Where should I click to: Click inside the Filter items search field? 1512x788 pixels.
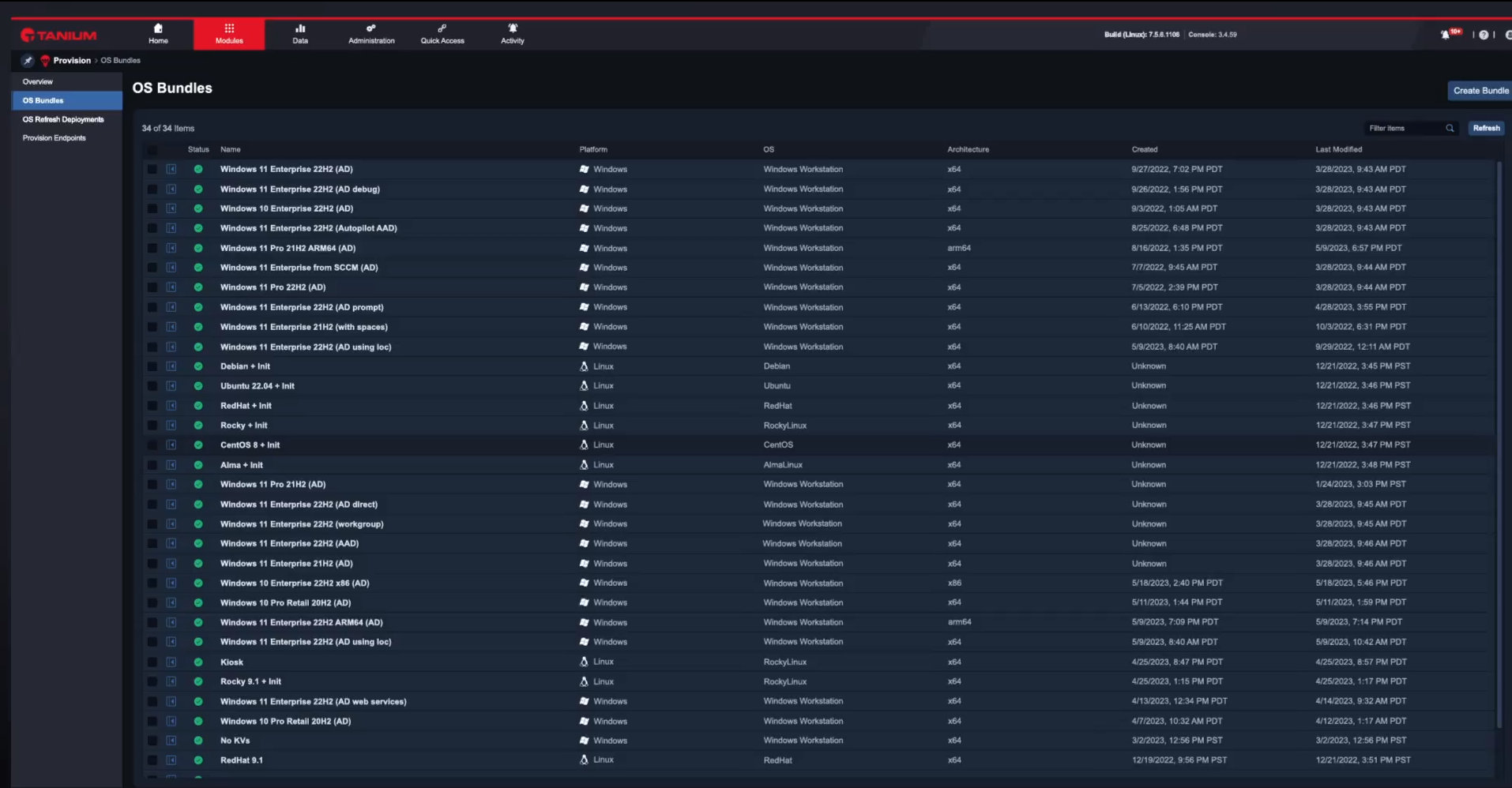[1406, 127]
